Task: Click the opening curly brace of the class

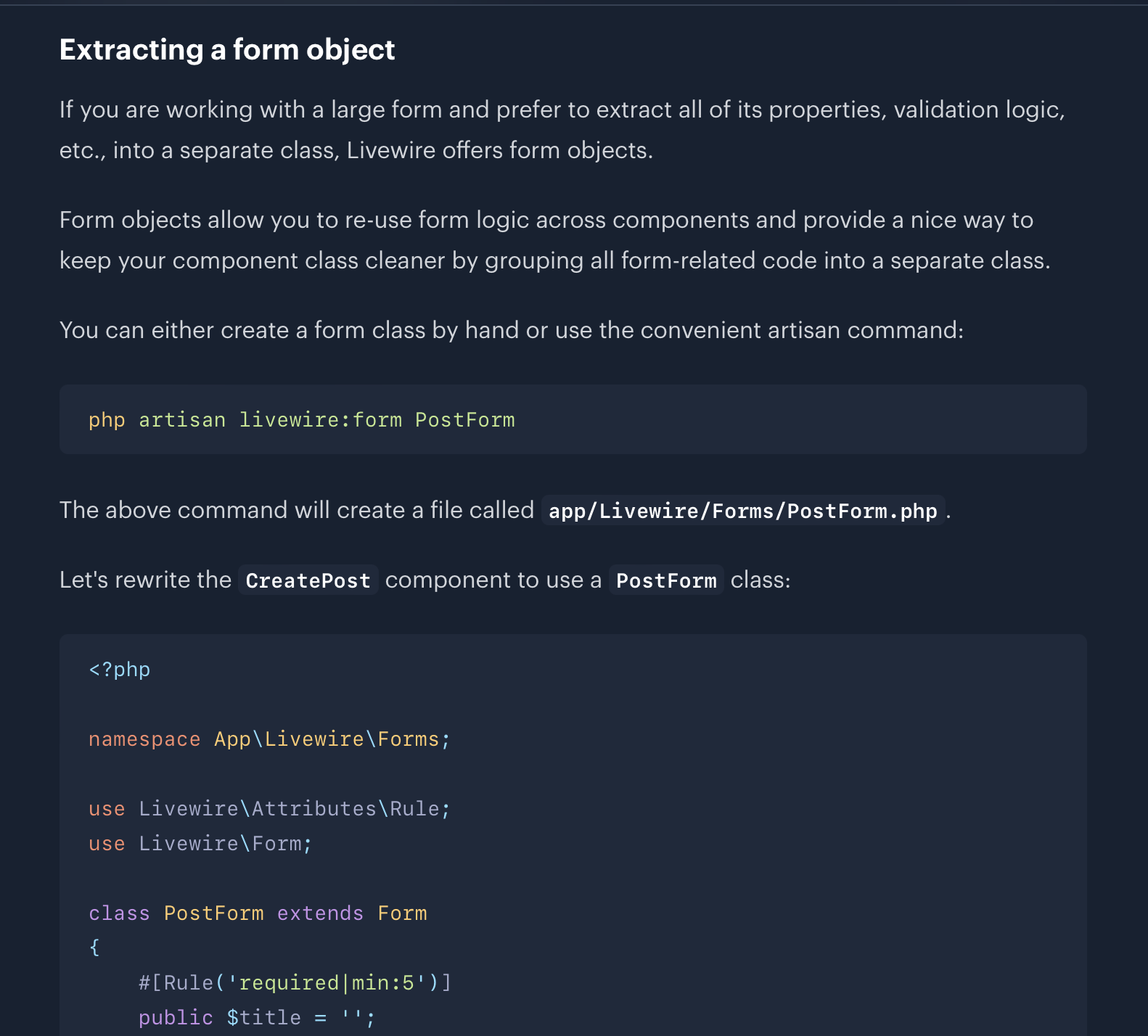Action: coord(94,947)
